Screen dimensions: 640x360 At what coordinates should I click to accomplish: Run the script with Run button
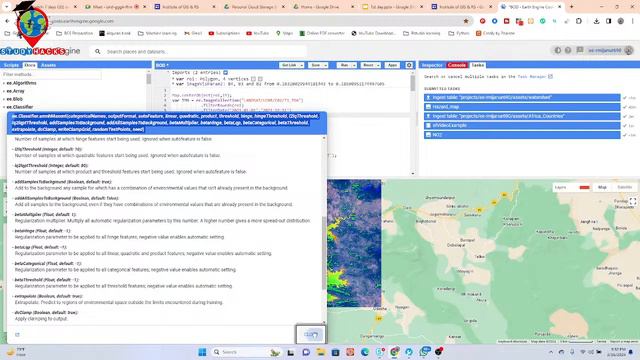tap(344, 65)
